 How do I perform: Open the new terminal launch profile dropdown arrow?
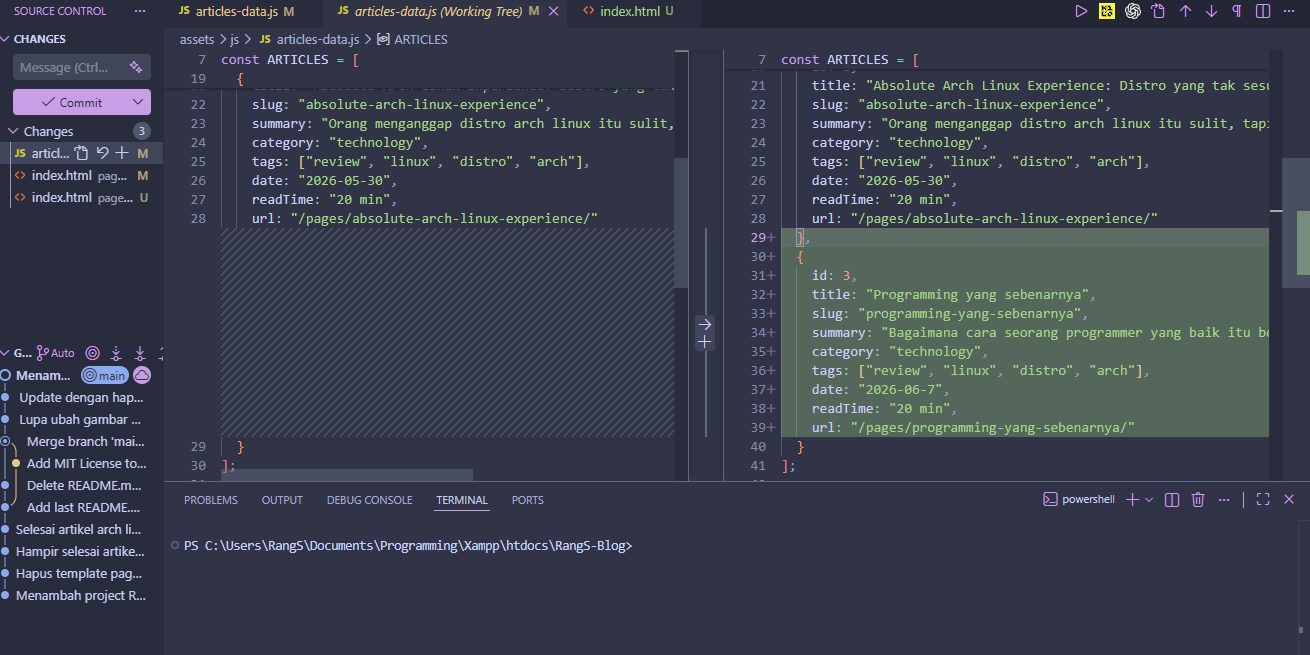[1149, 499]
